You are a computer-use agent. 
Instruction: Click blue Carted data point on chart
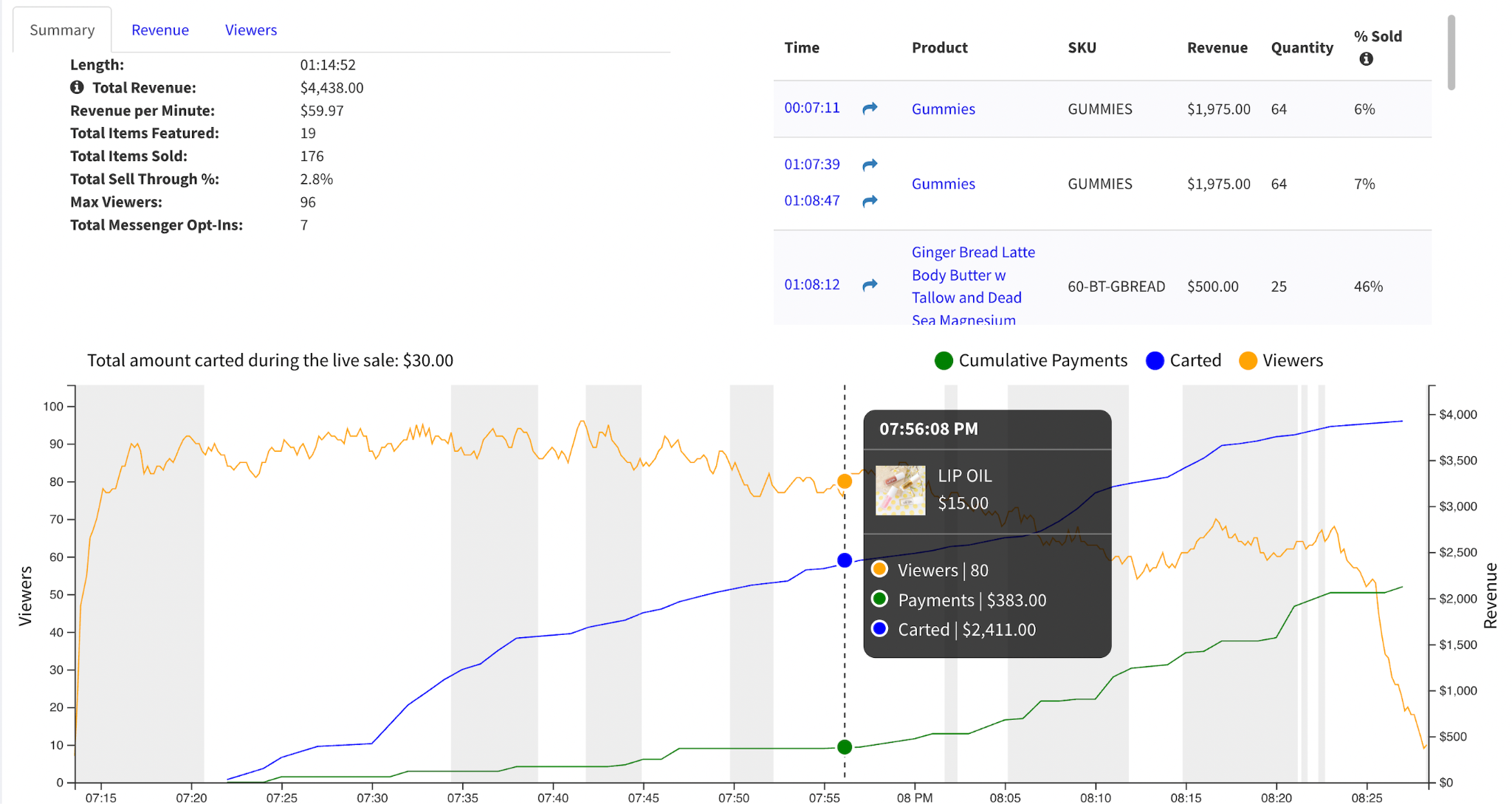click(x=845, y=560)
